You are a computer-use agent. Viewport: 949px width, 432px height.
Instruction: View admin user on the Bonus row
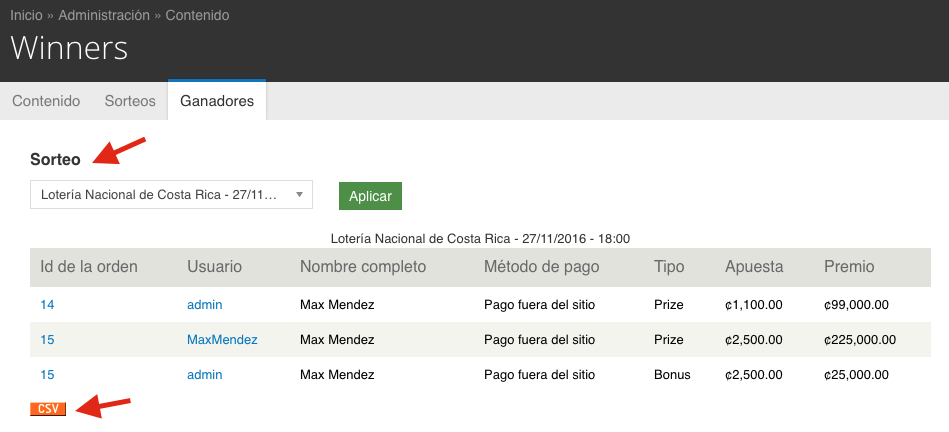point(204,374)
